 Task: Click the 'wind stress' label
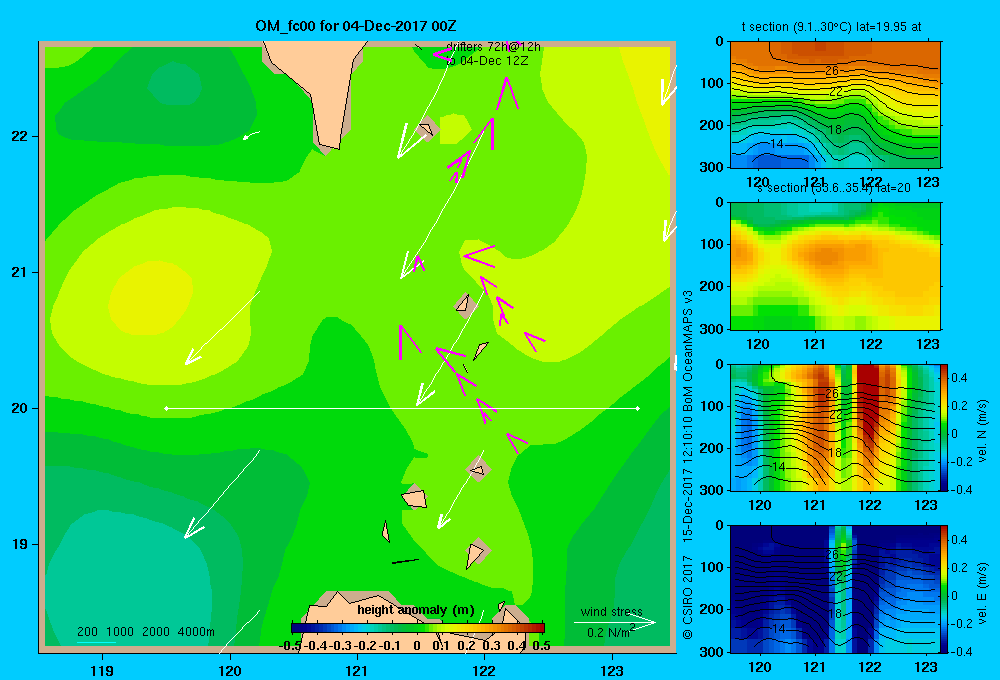612,612
